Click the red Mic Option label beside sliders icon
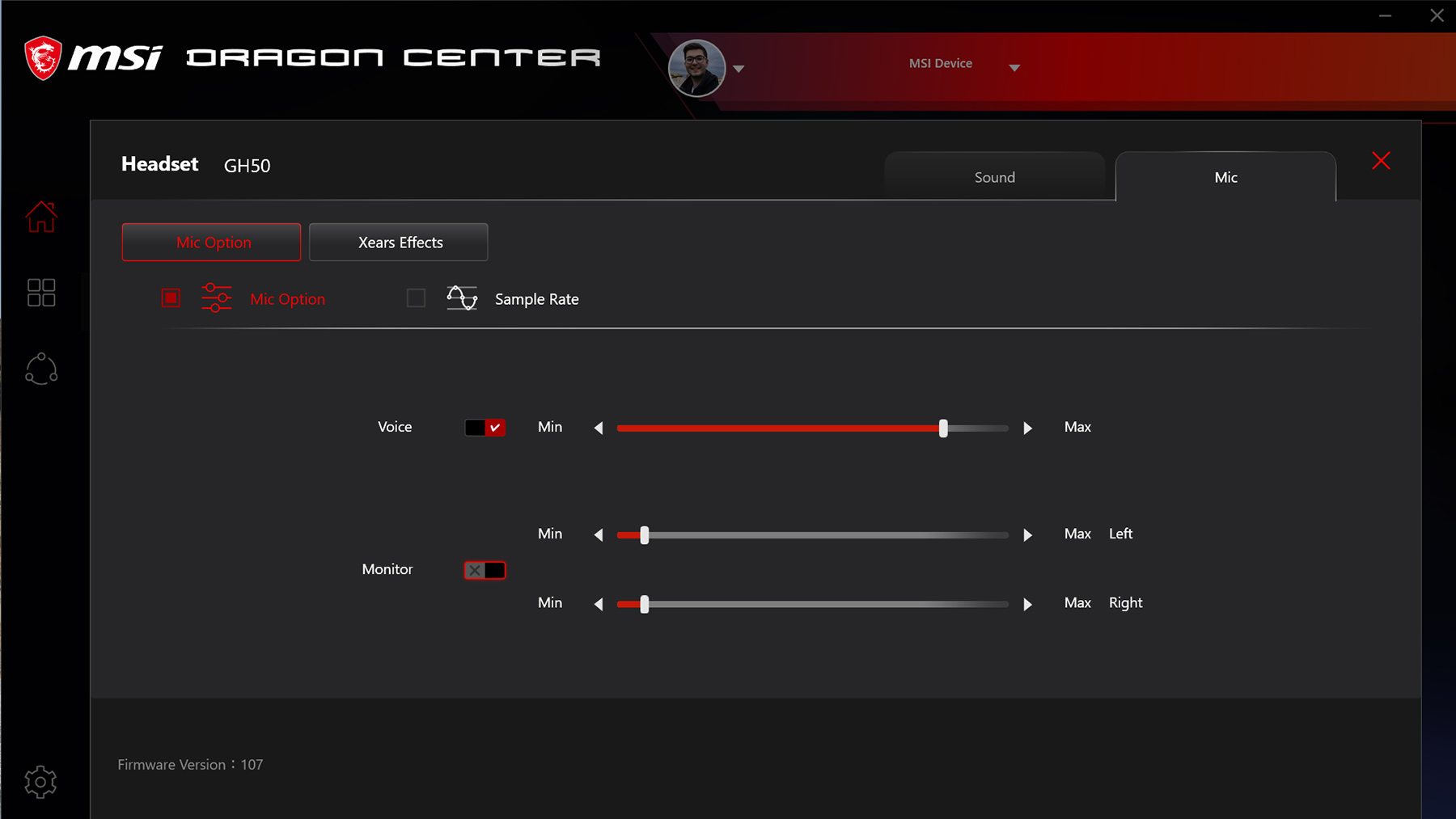The height and width of the screenshot is (819, 1456). click(x=288, y=299)
